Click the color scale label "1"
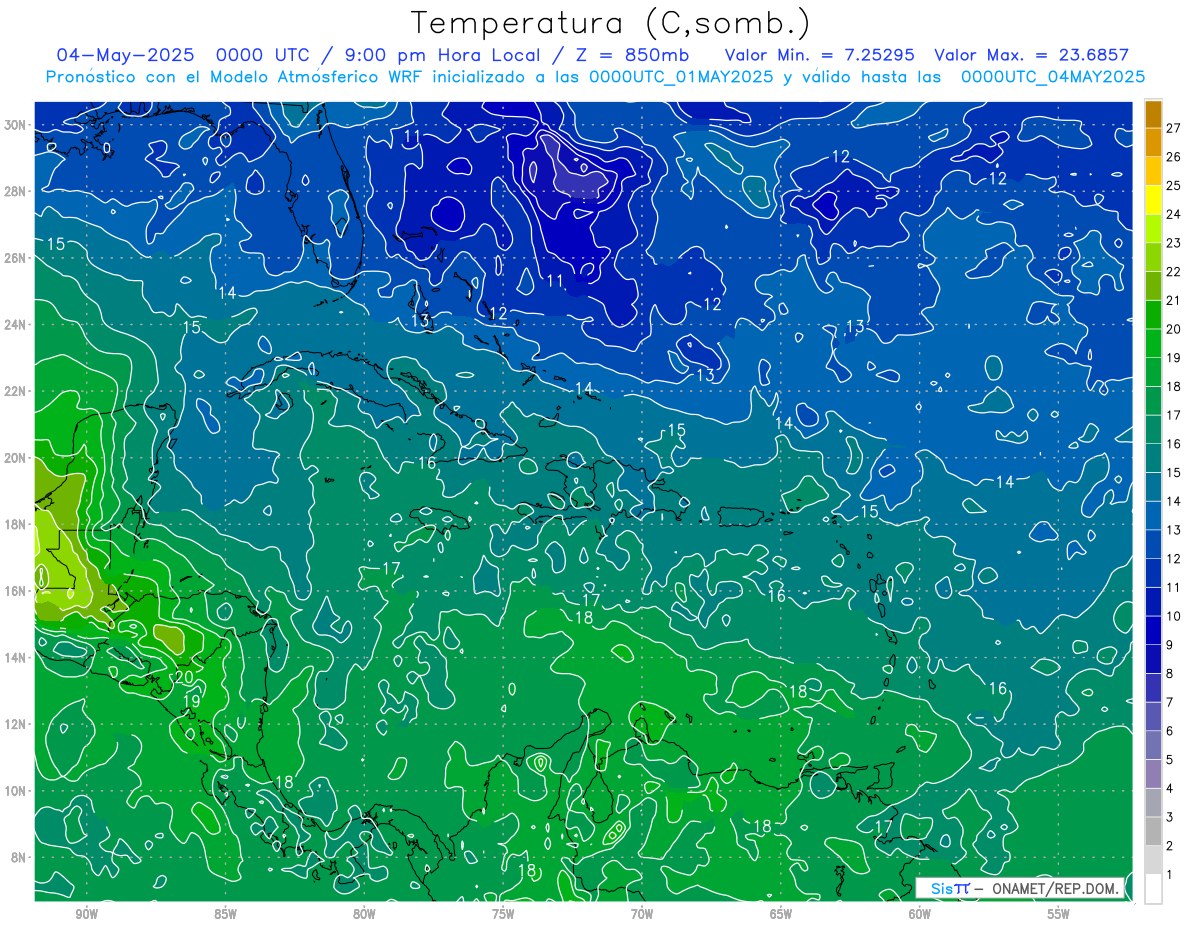Screen dimensions: 1200x927 pyautogui.click(x=1170, y=875)
